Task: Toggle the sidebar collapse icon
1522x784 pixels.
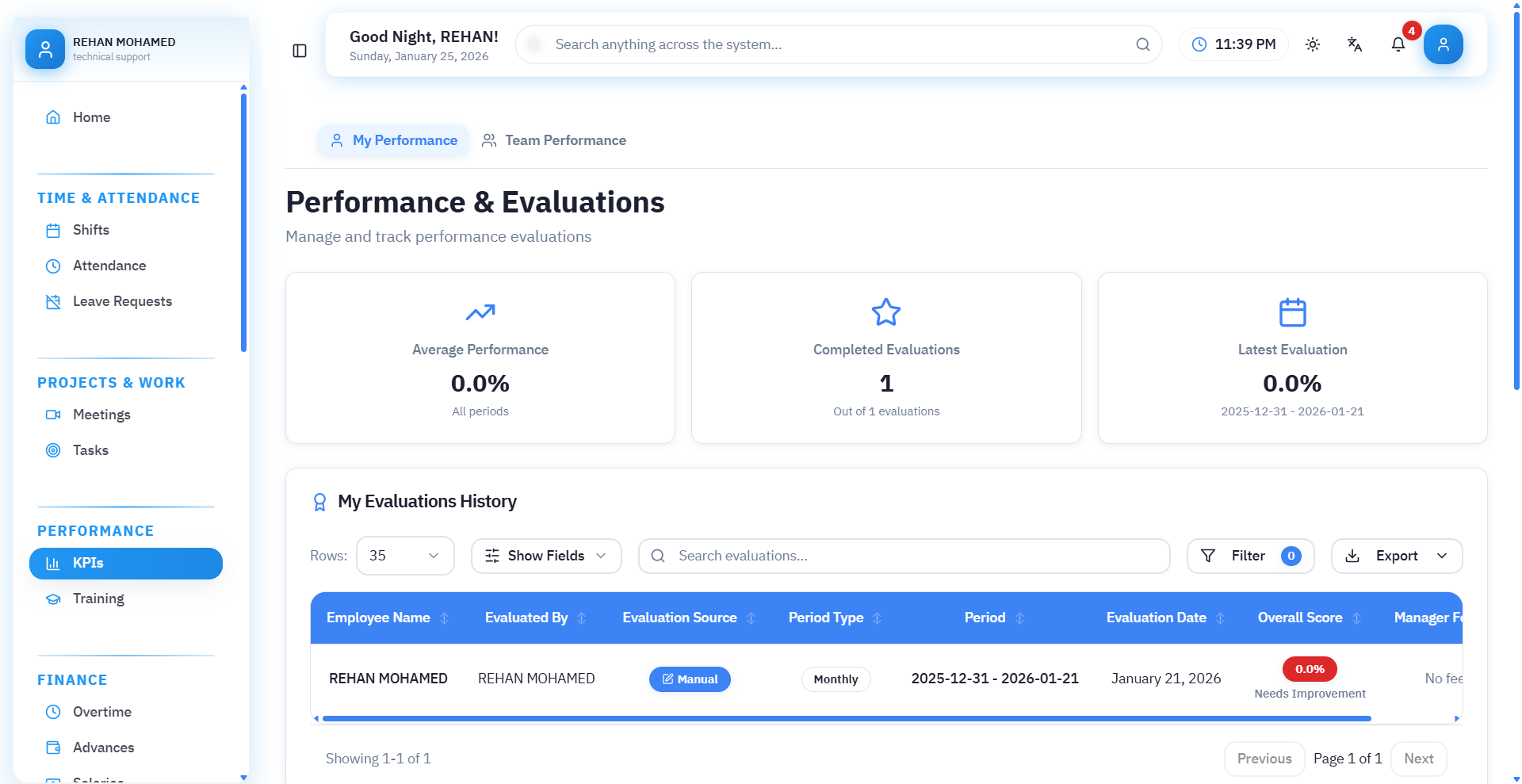Action: (300, 51)
